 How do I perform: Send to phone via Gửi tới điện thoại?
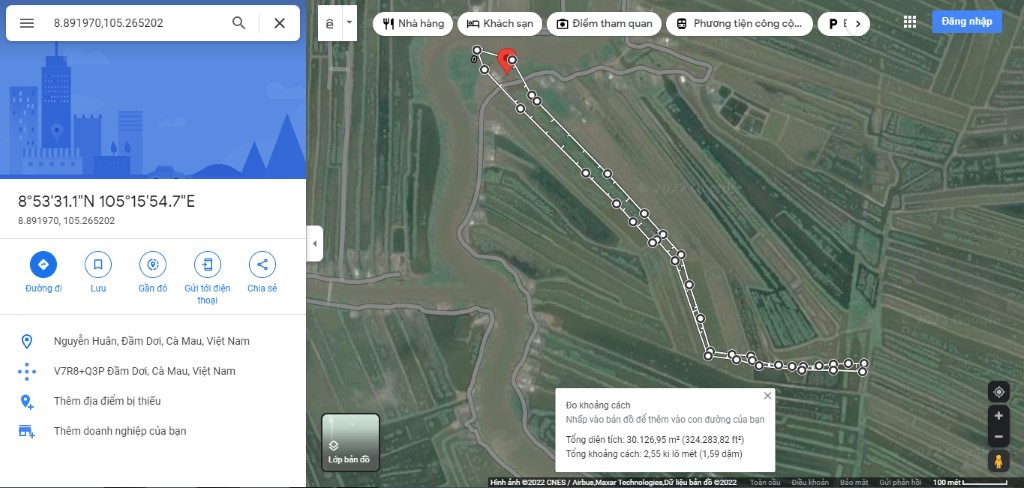click(x=207, y=265)
